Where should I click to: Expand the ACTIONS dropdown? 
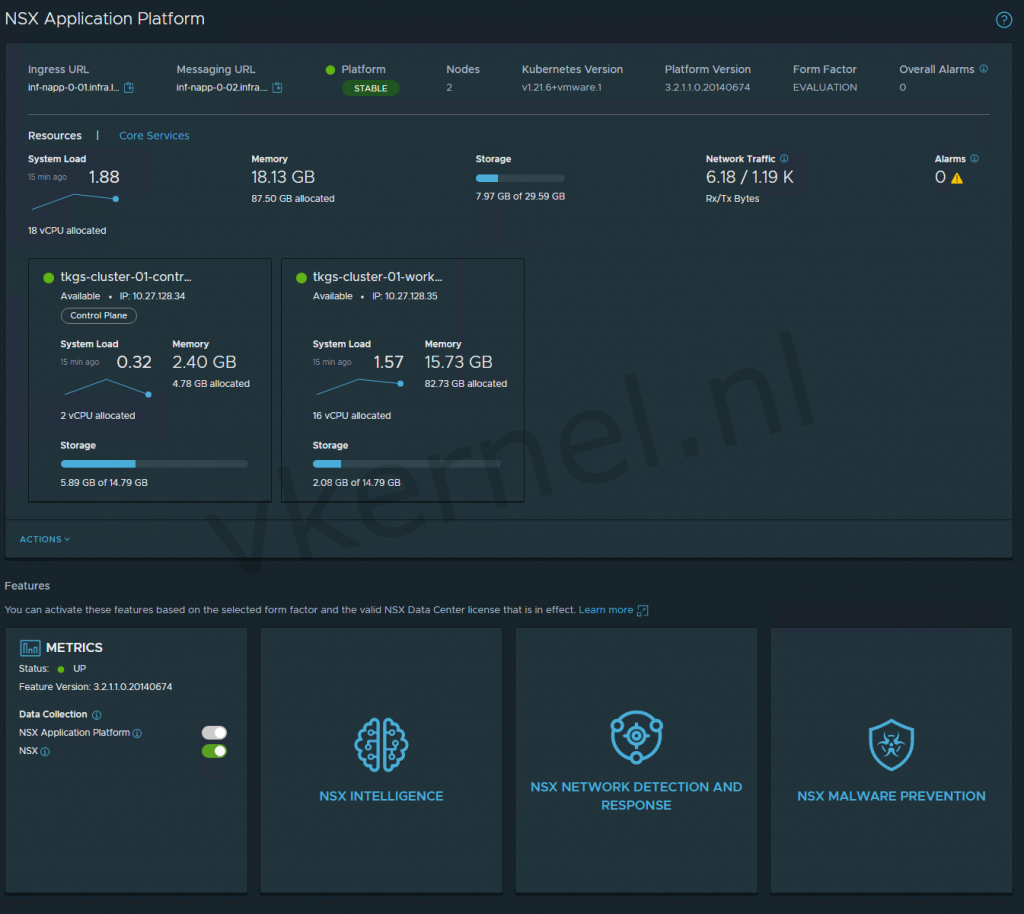click(x=43, y=539)
